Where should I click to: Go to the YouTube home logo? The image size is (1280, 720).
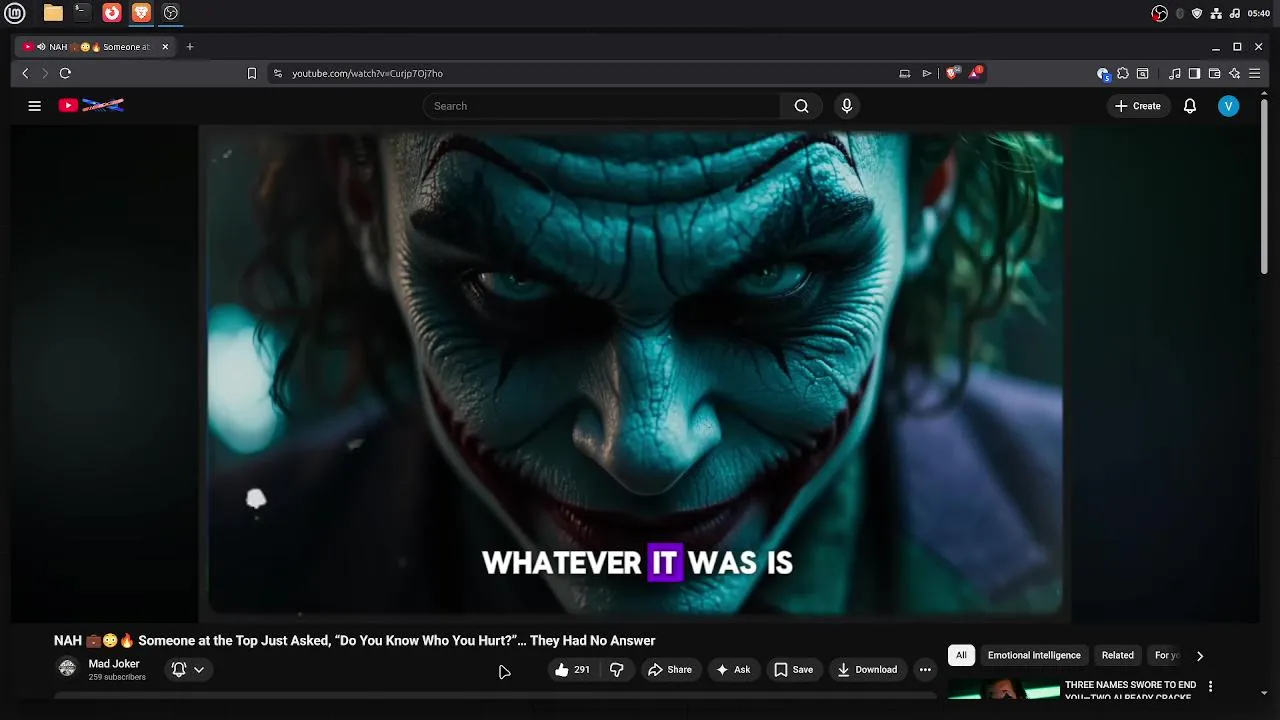(91, 105)
